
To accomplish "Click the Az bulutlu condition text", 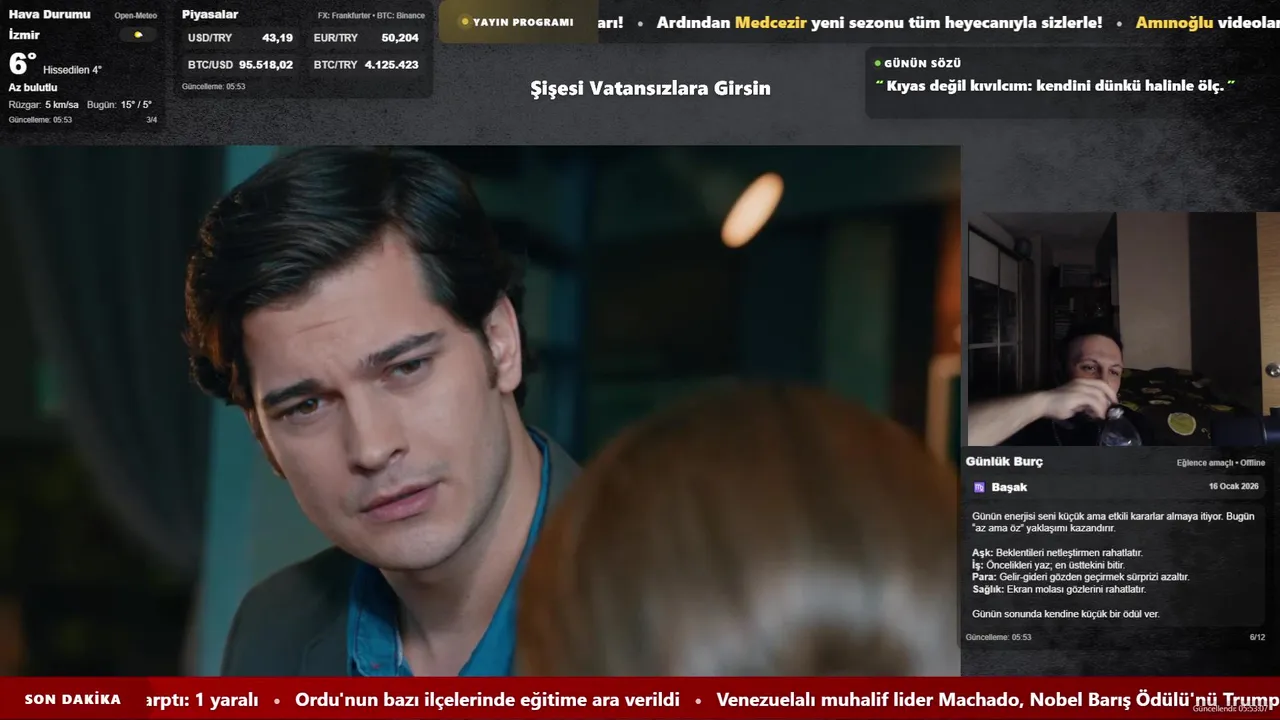I will click(33, 88).
